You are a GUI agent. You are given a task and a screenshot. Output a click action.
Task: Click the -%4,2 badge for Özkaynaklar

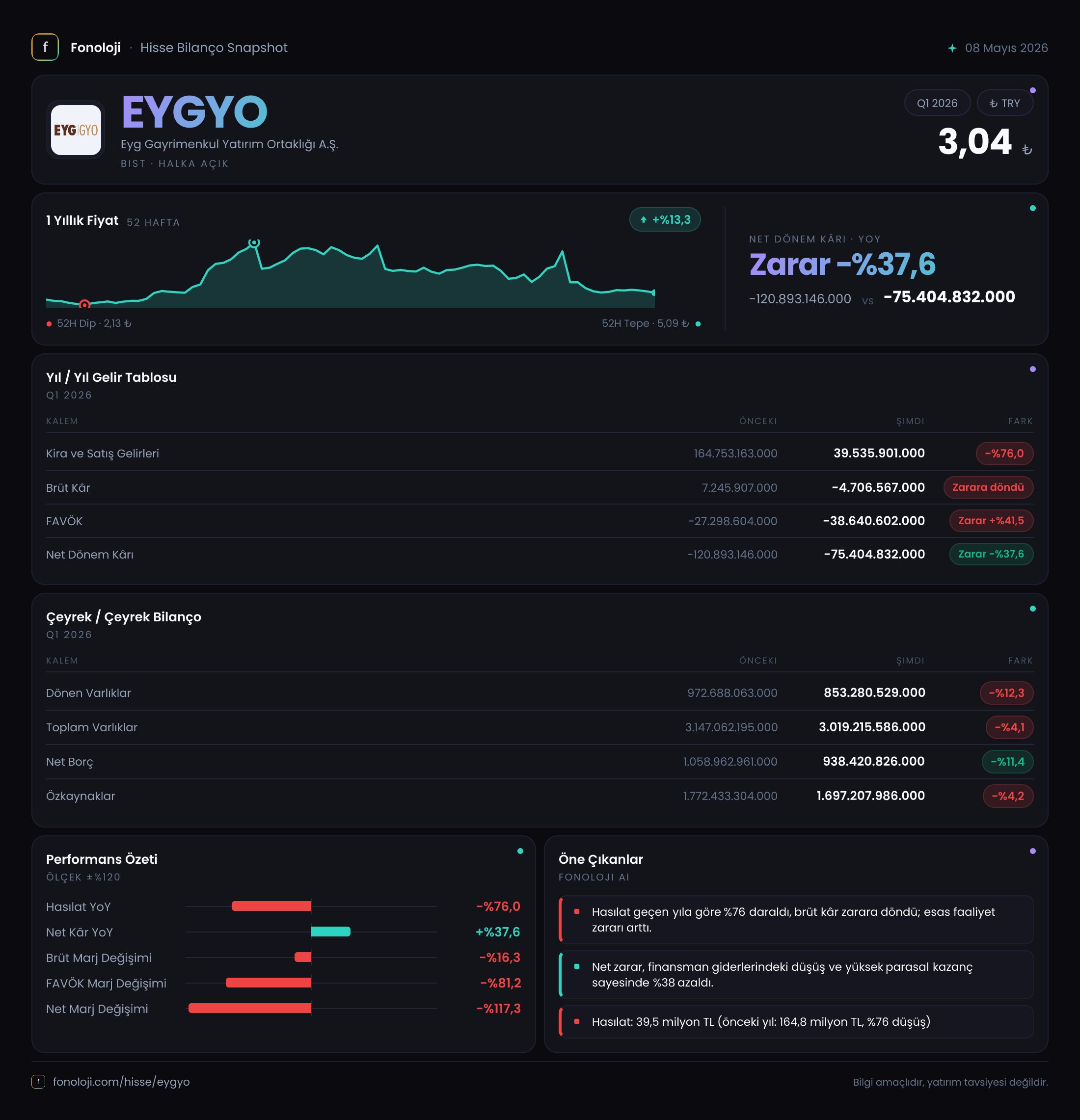pyautogui.click(x=1008, y=796)
